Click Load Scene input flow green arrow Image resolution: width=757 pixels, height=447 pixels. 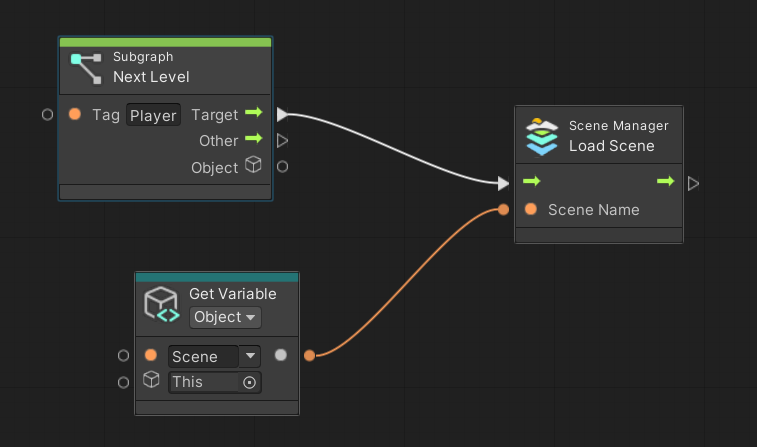(532, 181)
